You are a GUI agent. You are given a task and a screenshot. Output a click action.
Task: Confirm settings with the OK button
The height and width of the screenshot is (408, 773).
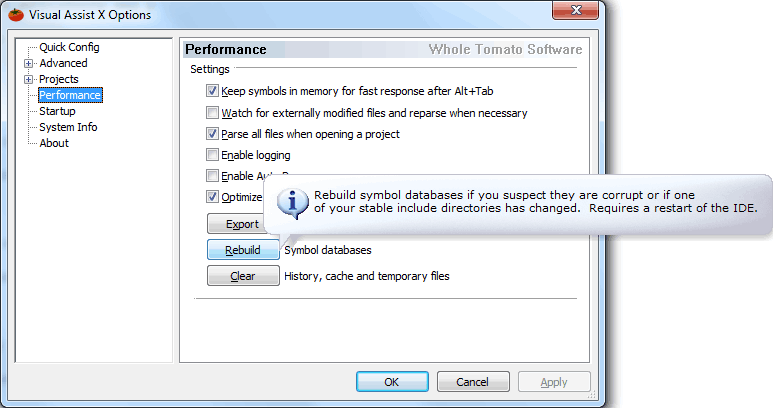coord(392,382)
